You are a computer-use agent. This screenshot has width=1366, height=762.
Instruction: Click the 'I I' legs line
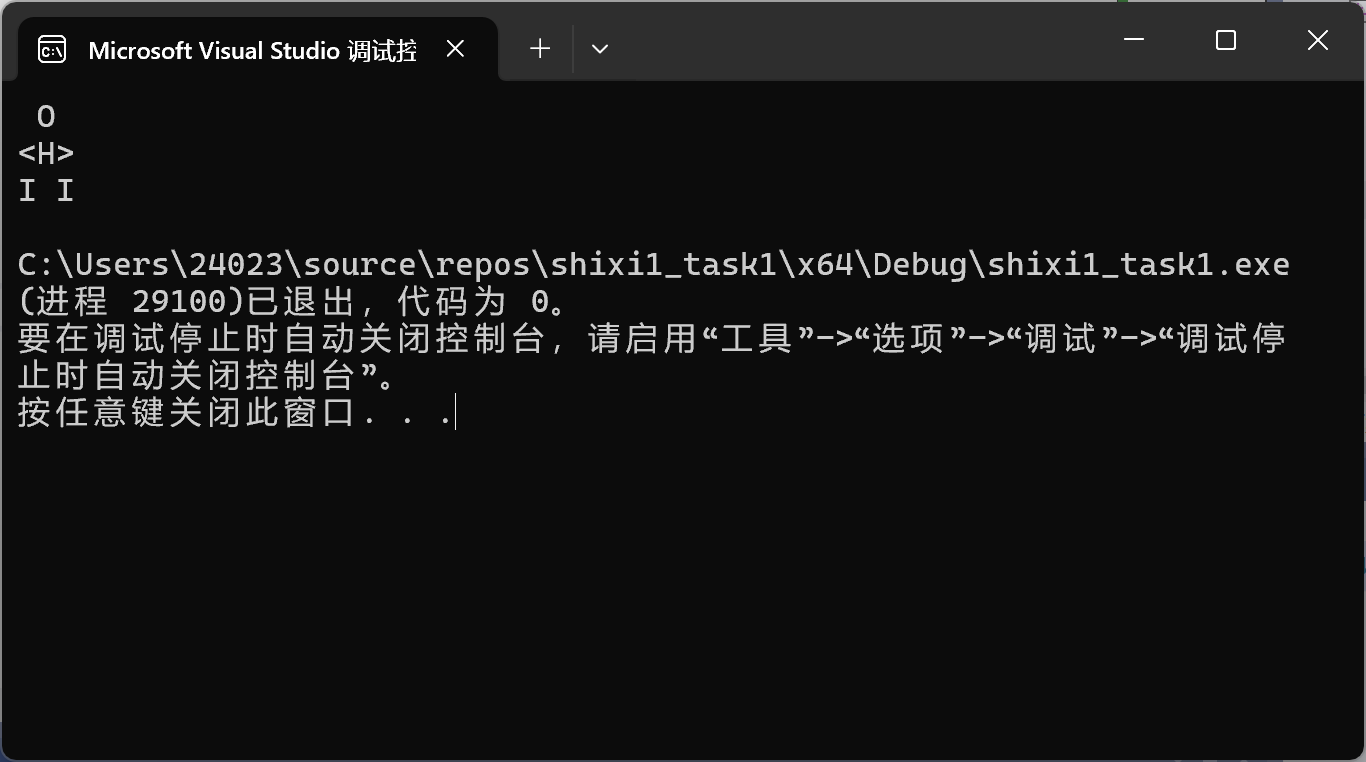pyautogui.click(x=46, y=191)
